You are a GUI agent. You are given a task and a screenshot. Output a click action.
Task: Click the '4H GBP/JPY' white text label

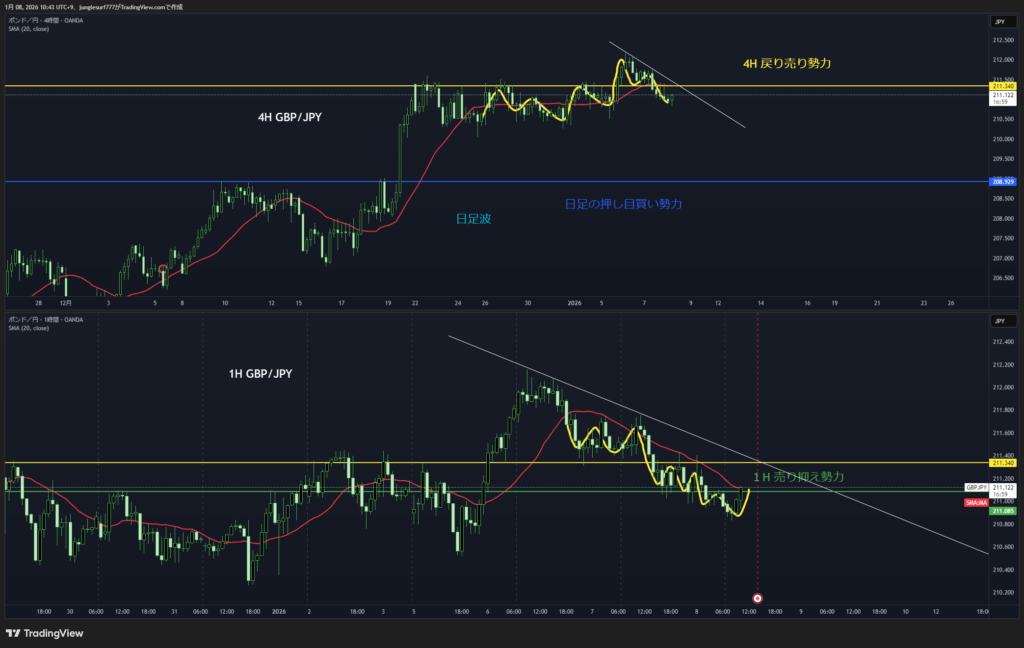(290, 117)
